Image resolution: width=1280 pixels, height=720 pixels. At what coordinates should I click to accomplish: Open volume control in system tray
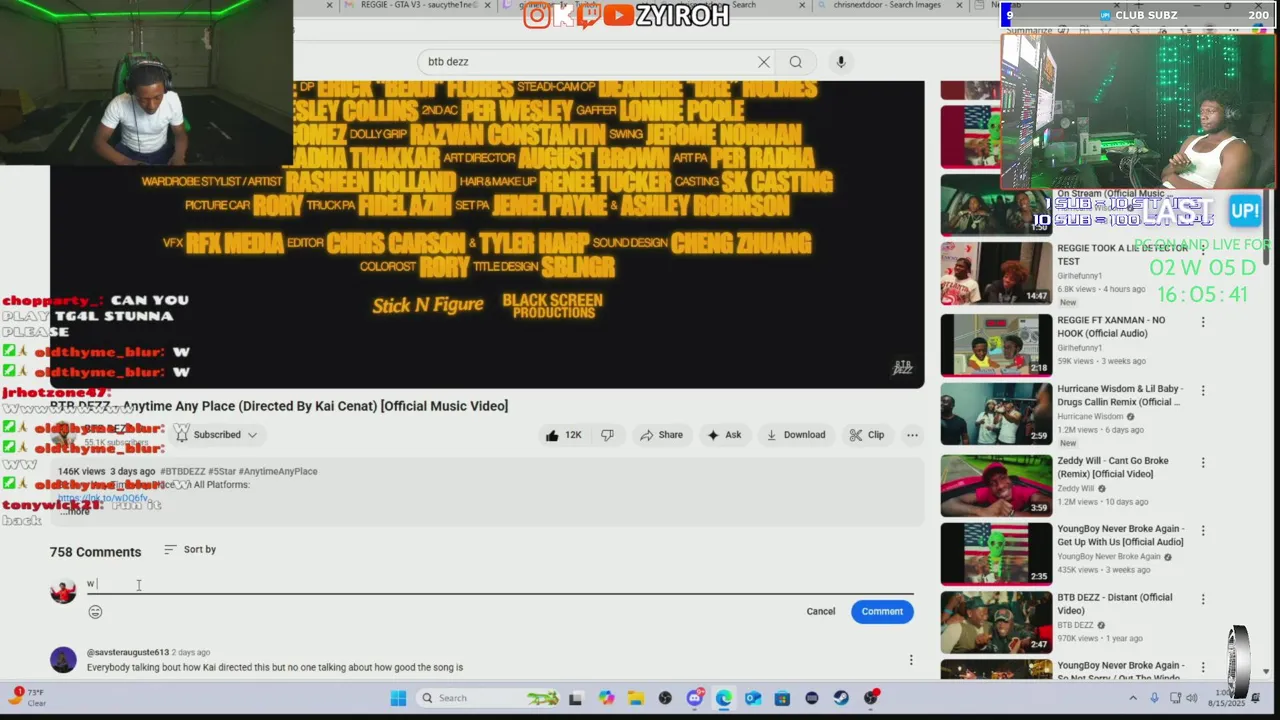[x=1191, y=698]
